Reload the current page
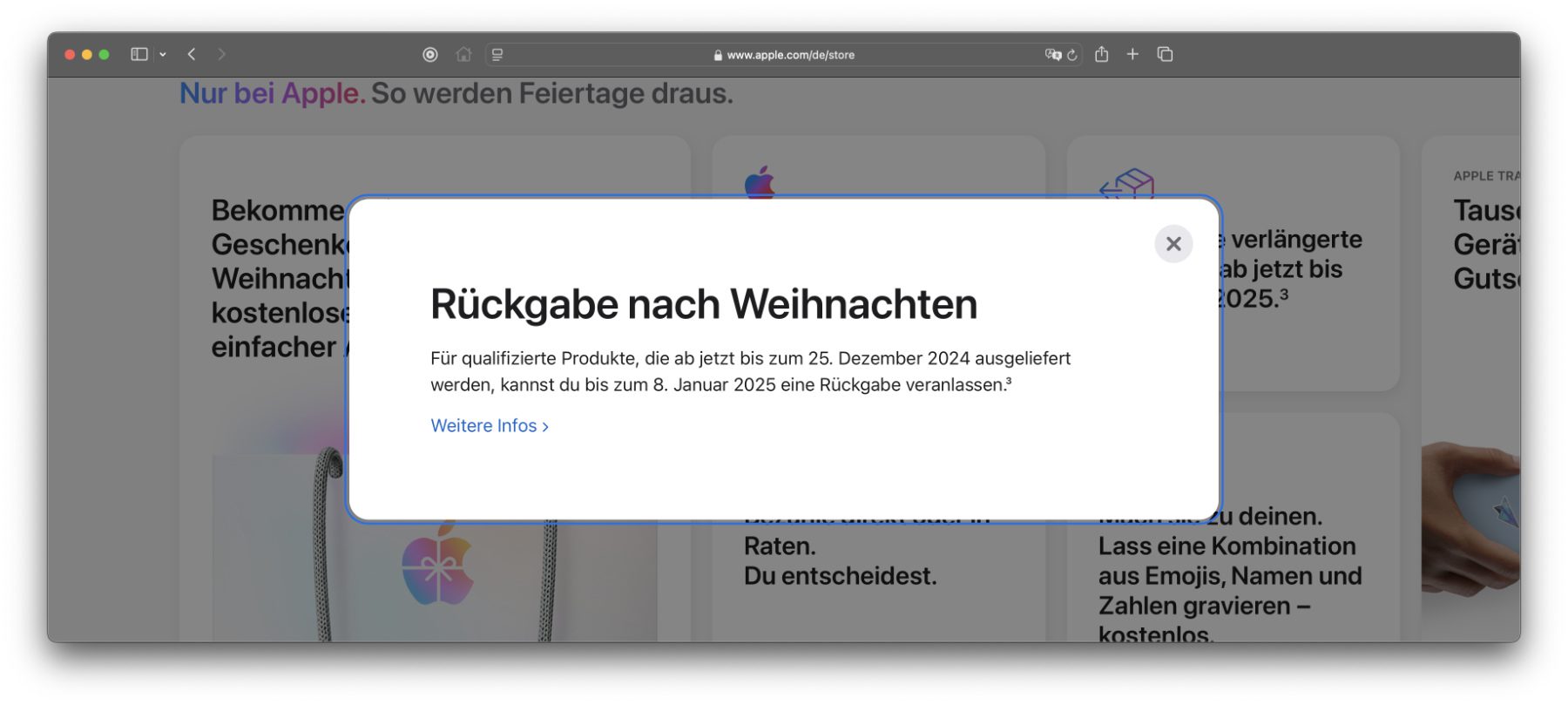This screenshot has width=1568, height=705. pyautogui.click(x=1072, y=55)
